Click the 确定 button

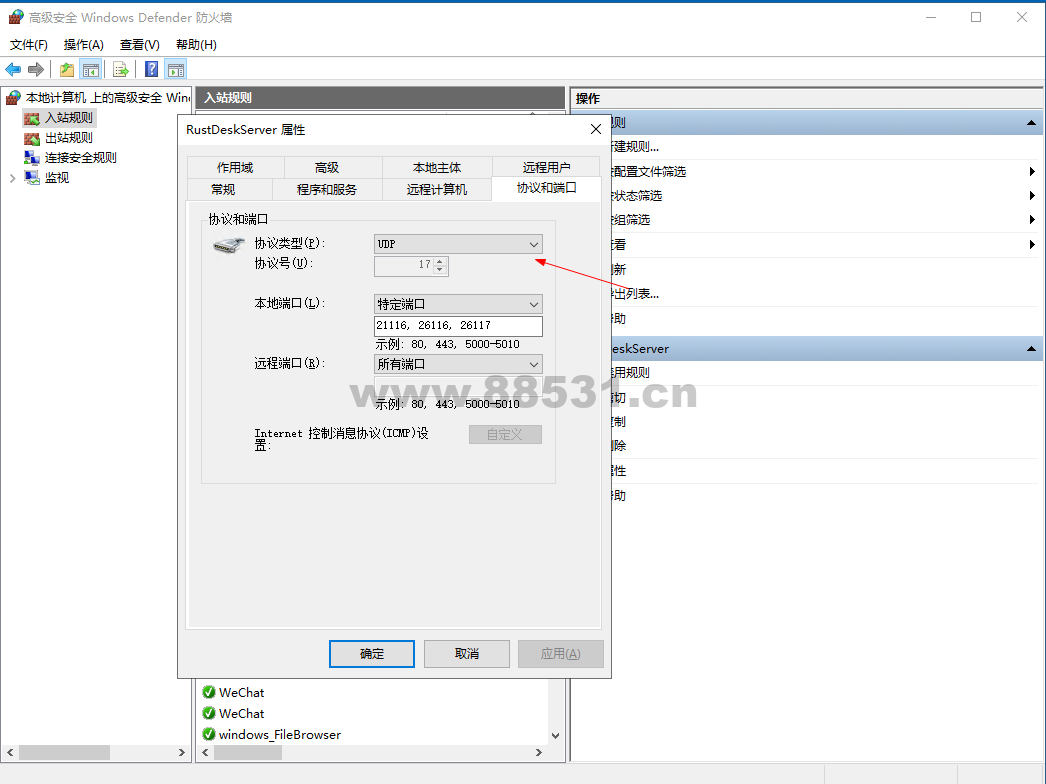coord(372,654)
